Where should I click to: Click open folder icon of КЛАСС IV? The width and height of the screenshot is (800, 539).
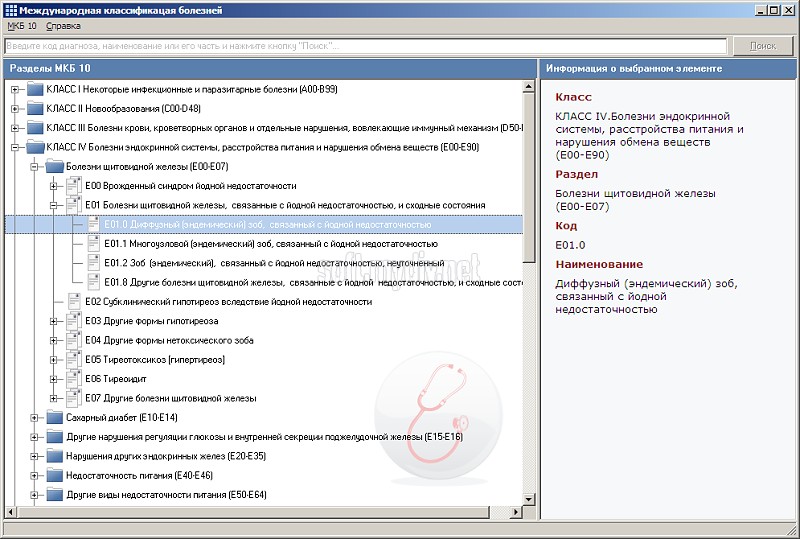pos(35,148)
